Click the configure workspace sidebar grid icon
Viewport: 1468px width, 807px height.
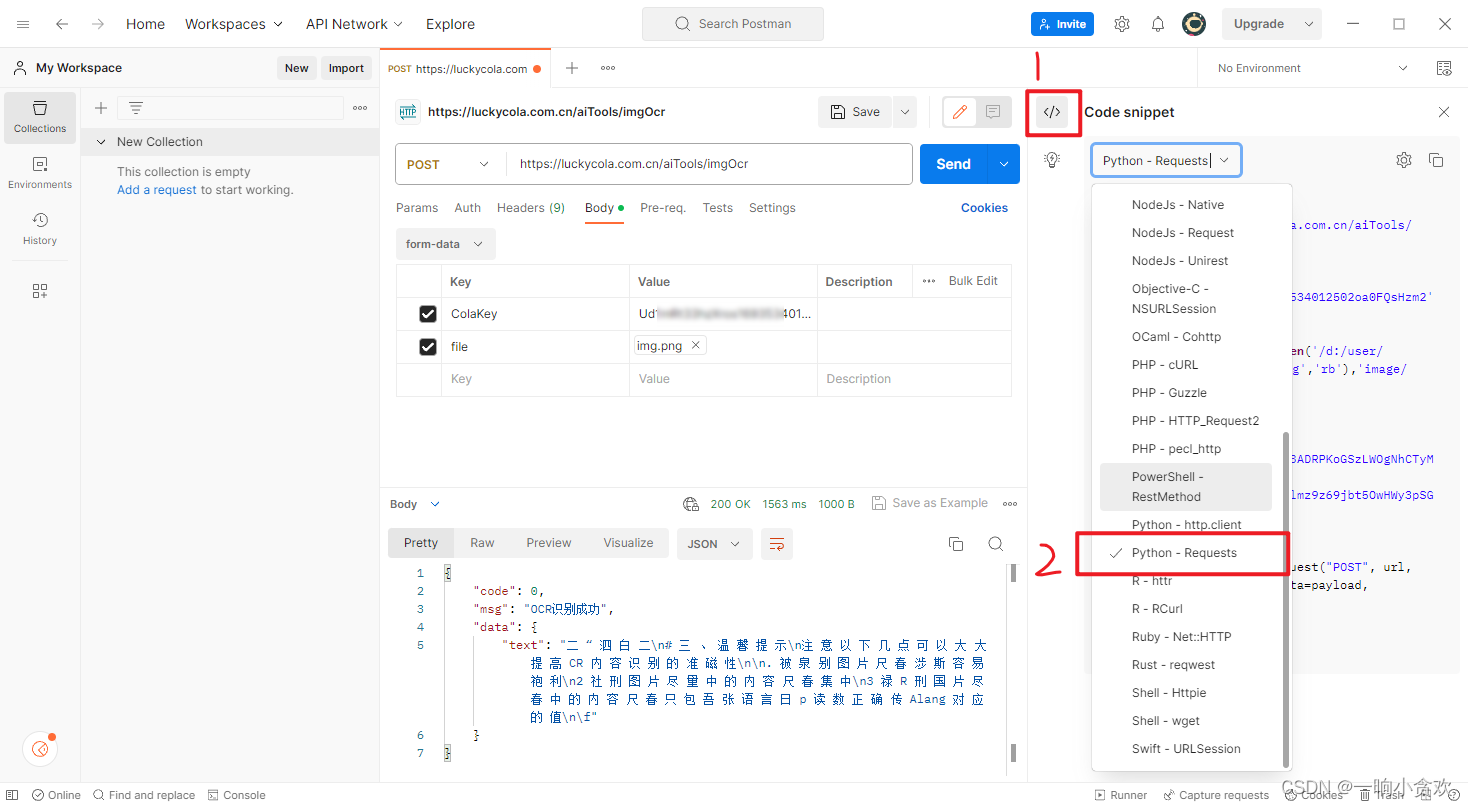(40, 291)
